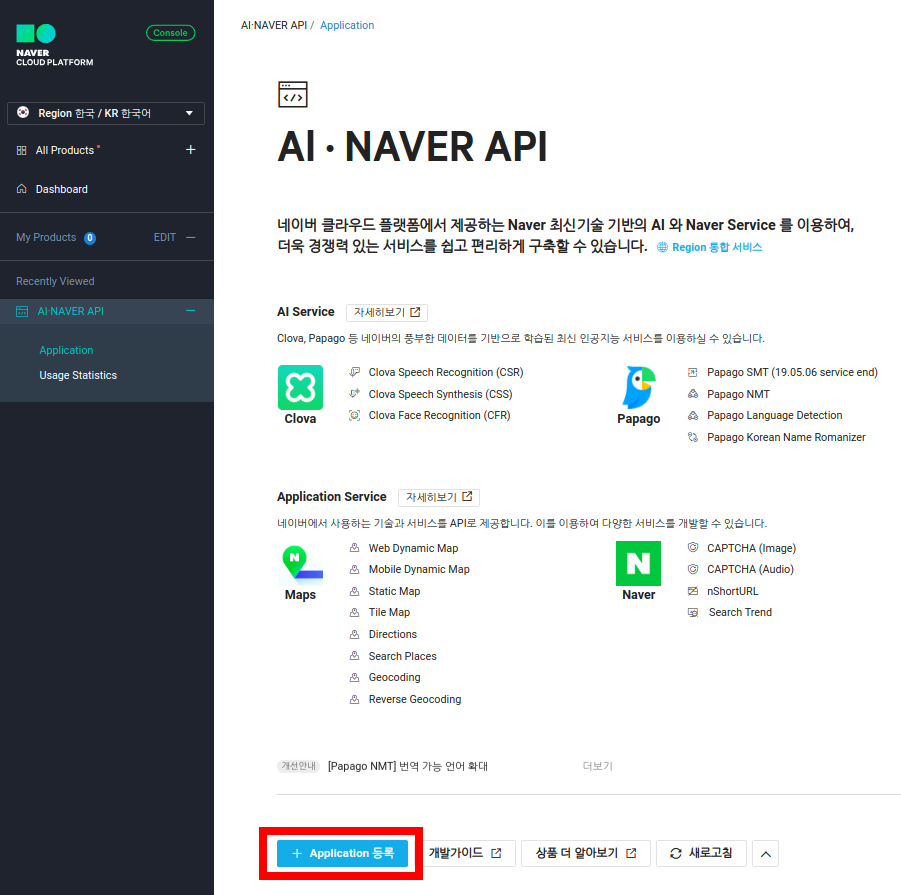Click Papago NMT text
This screenshot has width=901, height=895.
tap(738, 394)
